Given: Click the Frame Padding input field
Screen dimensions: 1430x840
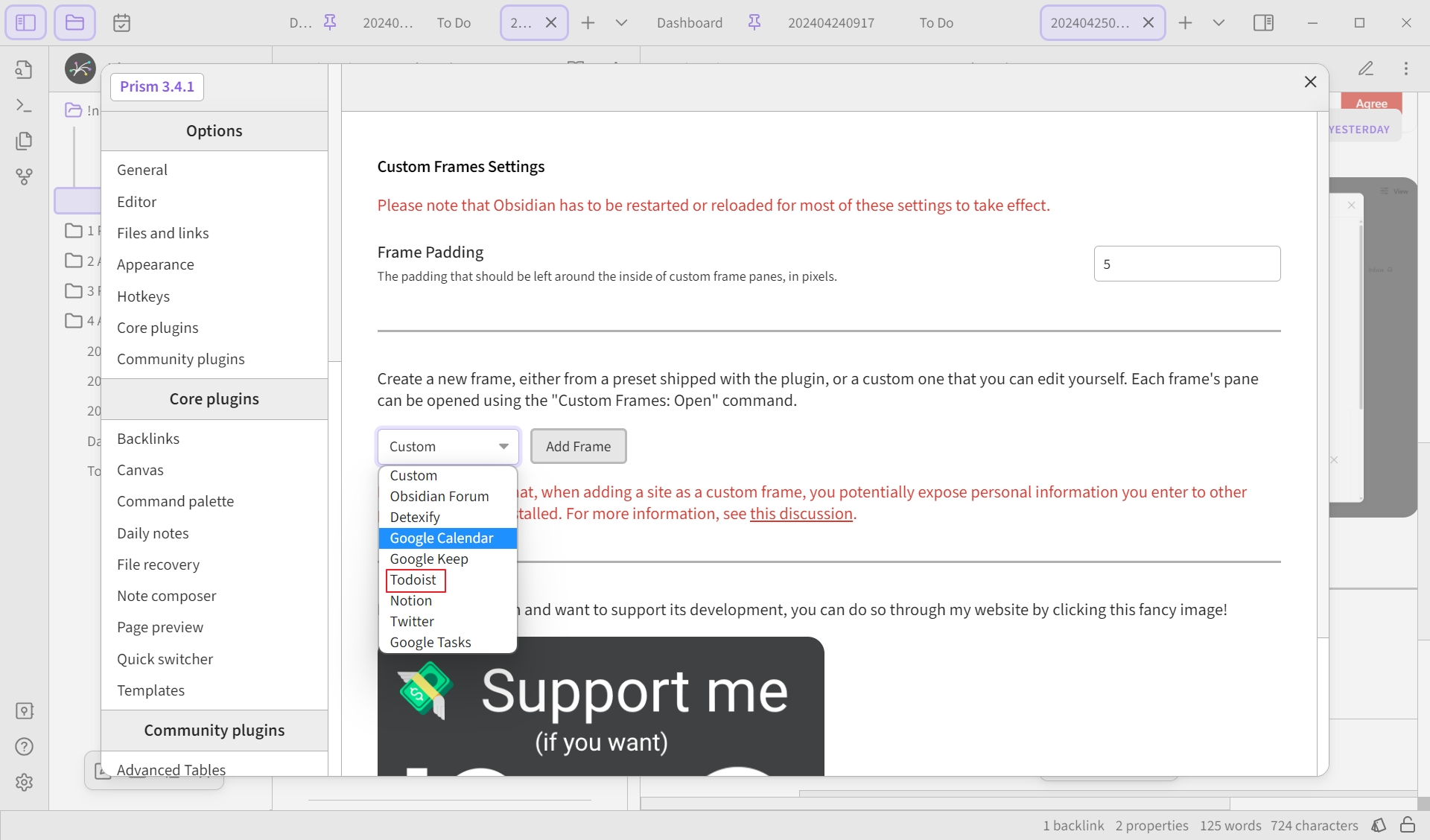Looking at the screenshot, I should tap(1187, 264).
